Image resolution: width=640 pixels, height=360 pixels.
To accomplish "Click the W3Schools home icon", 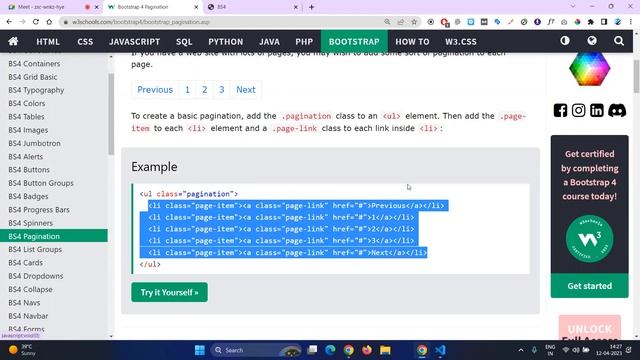I will pyautogui.click(x=13, y=41).
